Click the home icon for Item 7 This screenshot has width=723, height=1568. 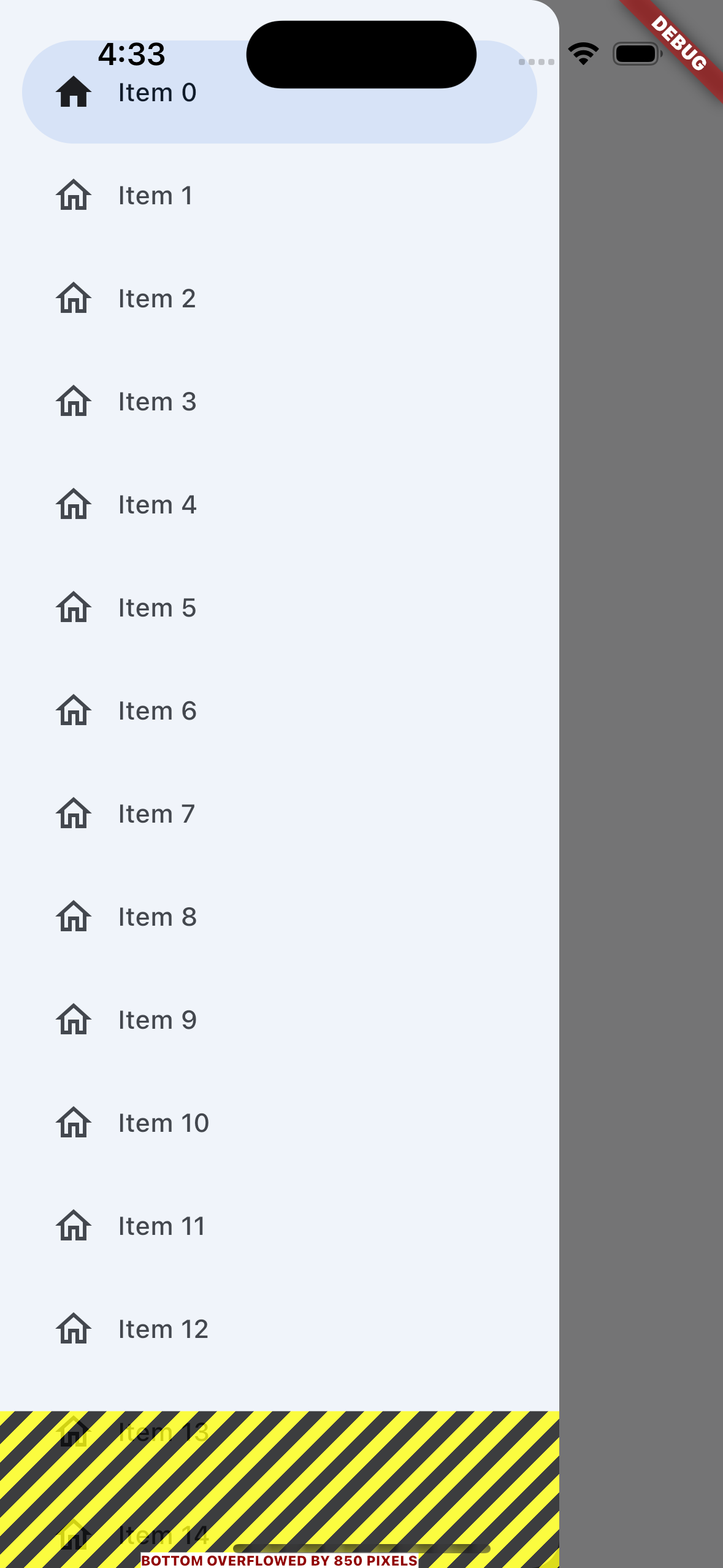tap(74, 813)
